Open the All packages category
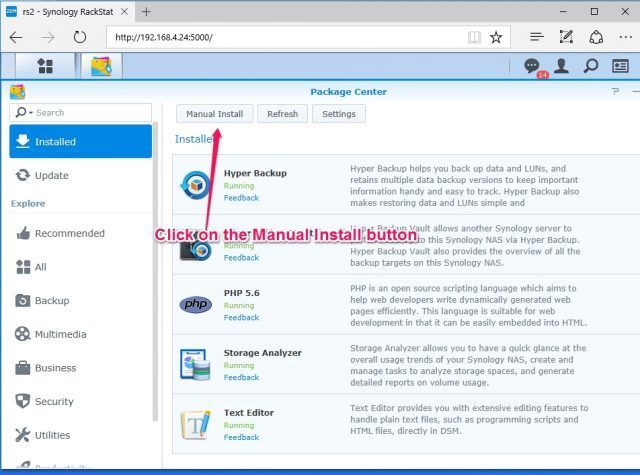The height and width of the screenshot is (475, 640). pos(80,267)
